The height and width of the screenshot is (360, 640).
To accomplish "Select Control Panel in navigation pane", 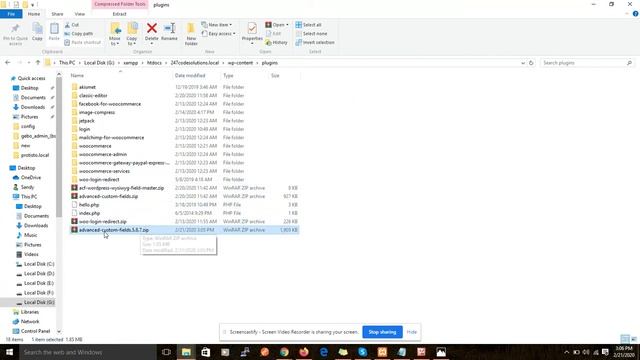I will click(x=35, y=331).
